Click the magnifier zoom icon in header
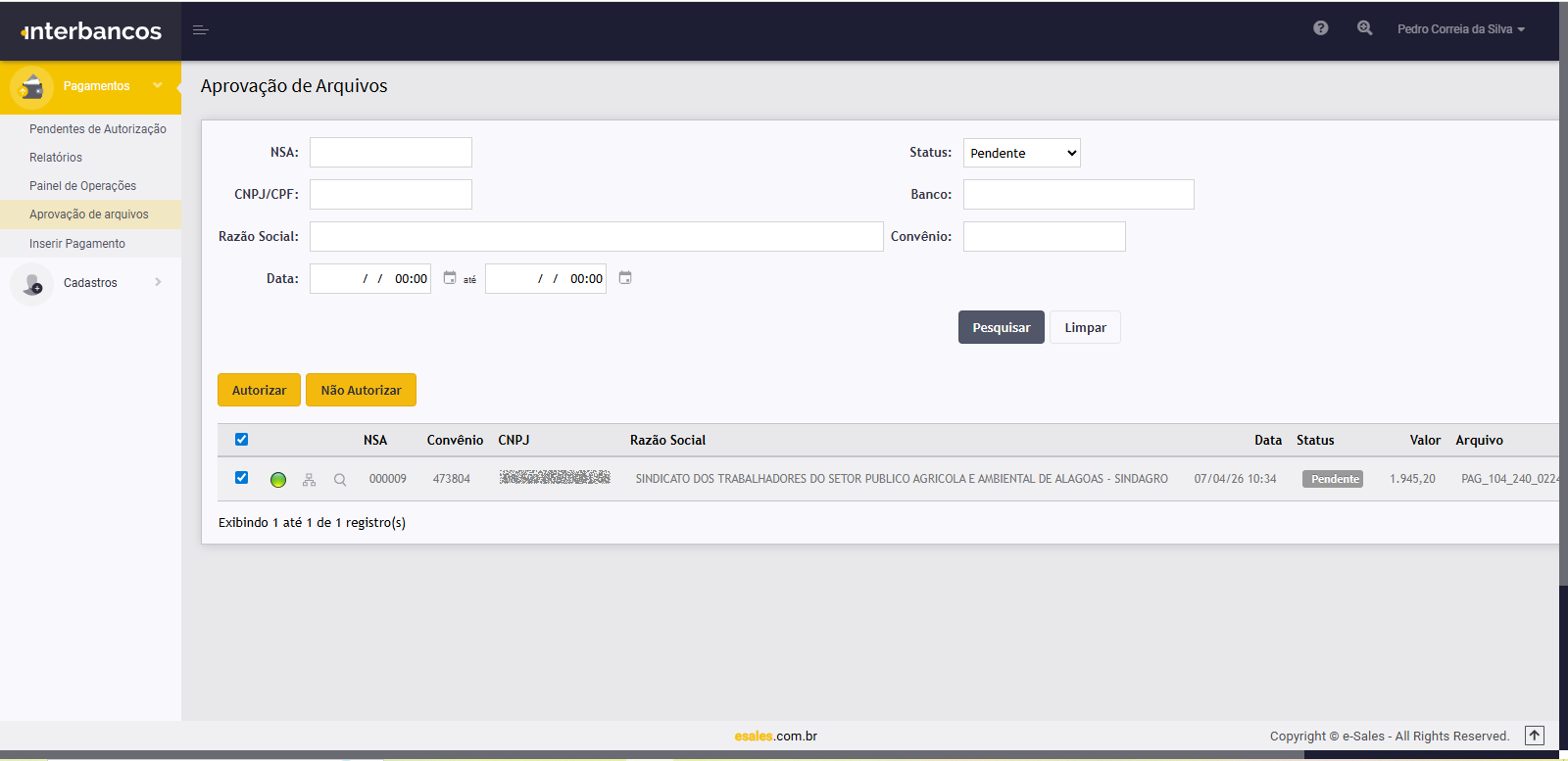This screenshot has height=761, width=1568. (x=1364, y=28)
